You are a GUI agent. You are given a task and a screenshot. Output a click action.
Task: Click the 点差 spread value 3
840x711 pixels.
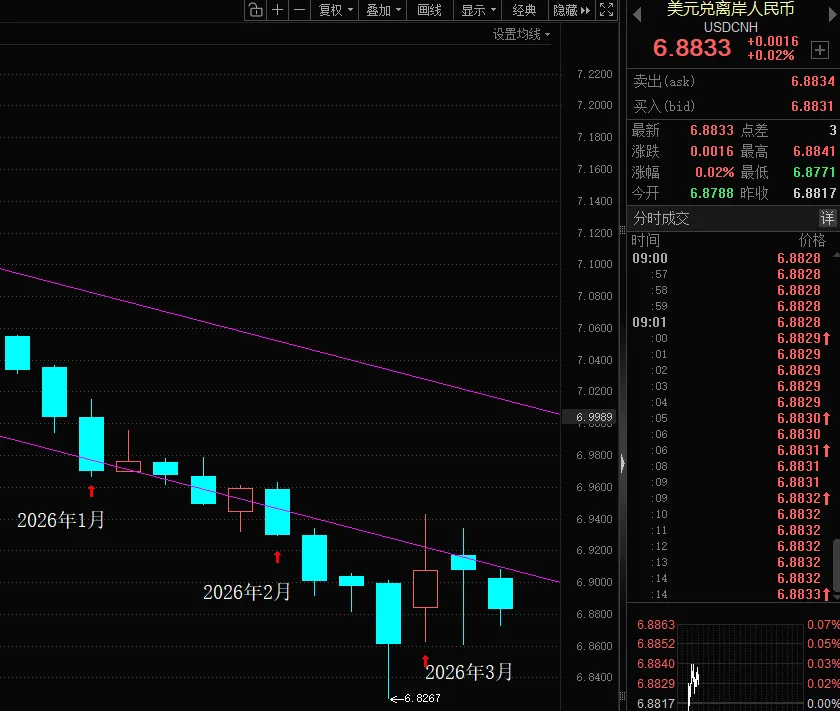(832, 130)
